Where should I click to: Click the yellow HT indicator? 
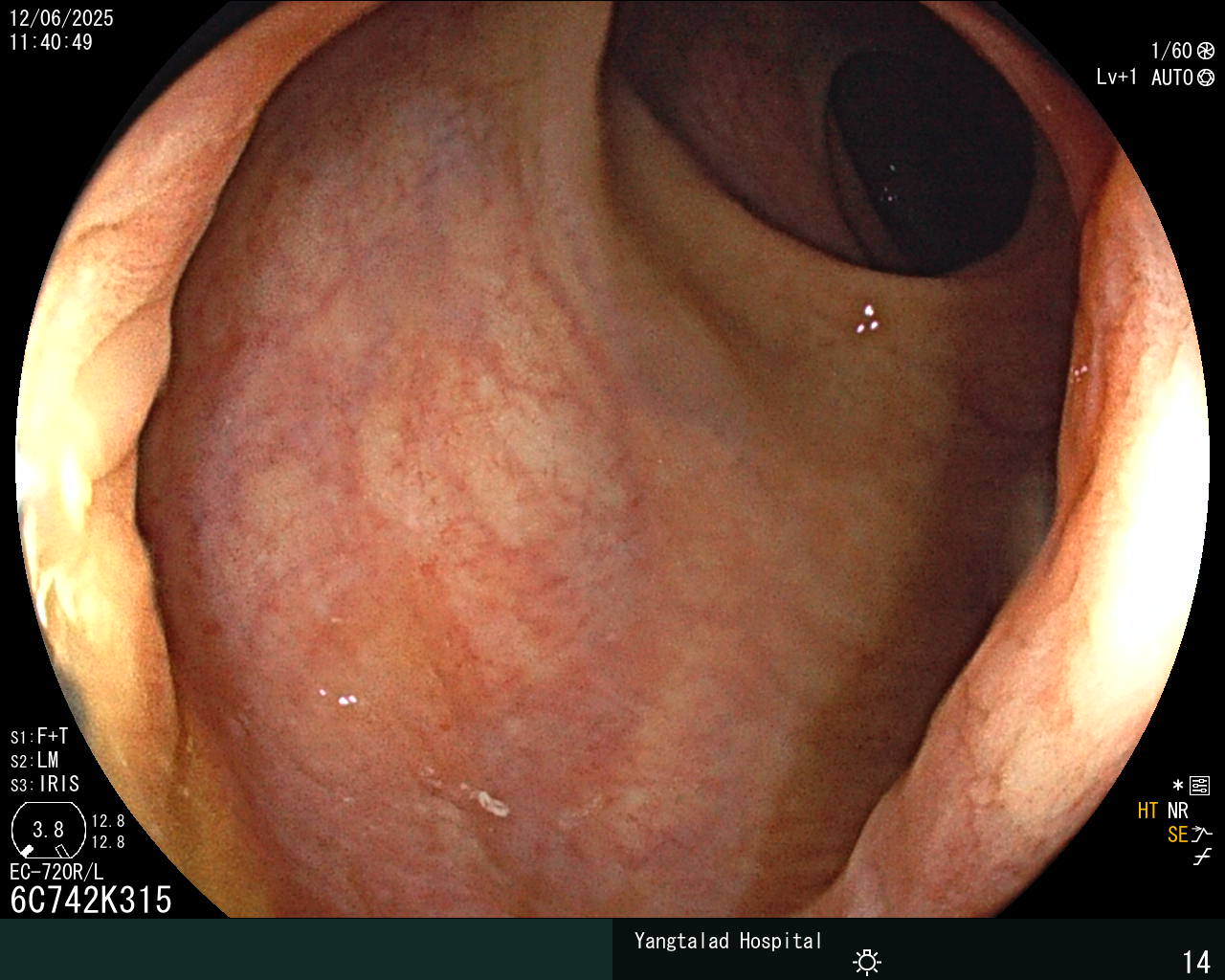[x=1147, y=811]
